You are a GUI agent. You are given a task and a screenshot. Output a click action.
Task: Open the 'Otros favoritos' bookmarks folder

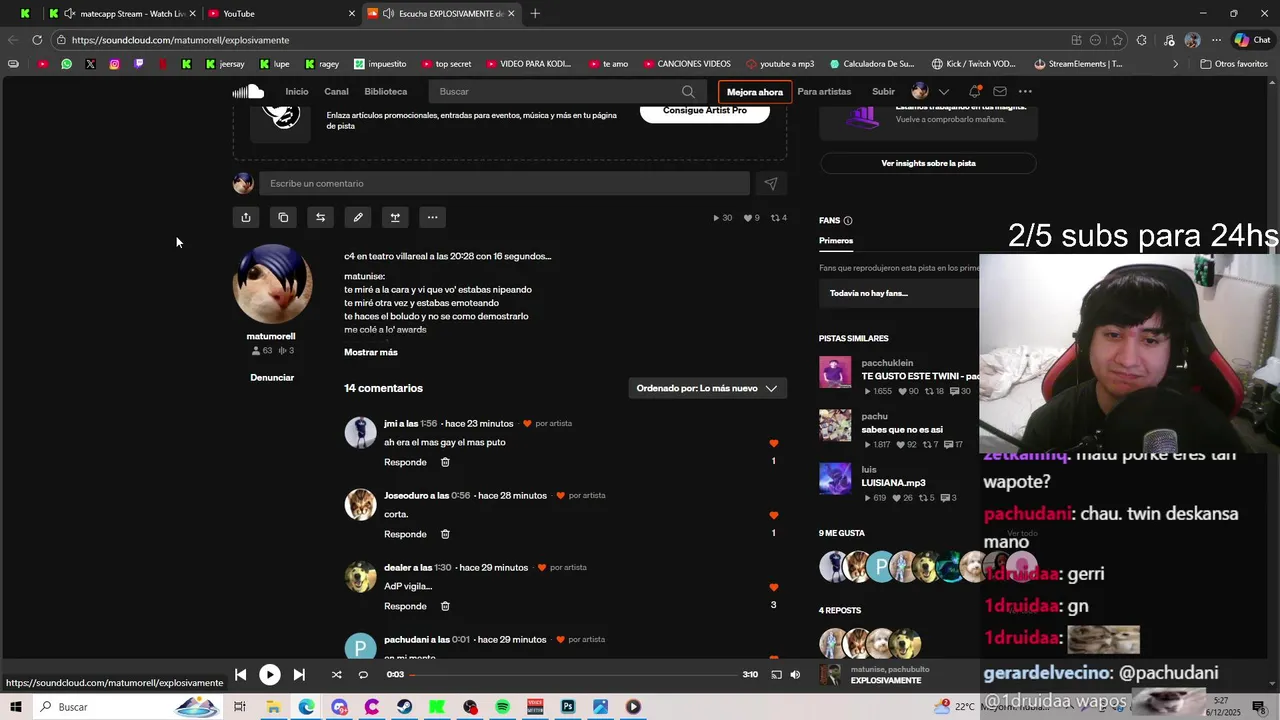[x=1234, y=64]
